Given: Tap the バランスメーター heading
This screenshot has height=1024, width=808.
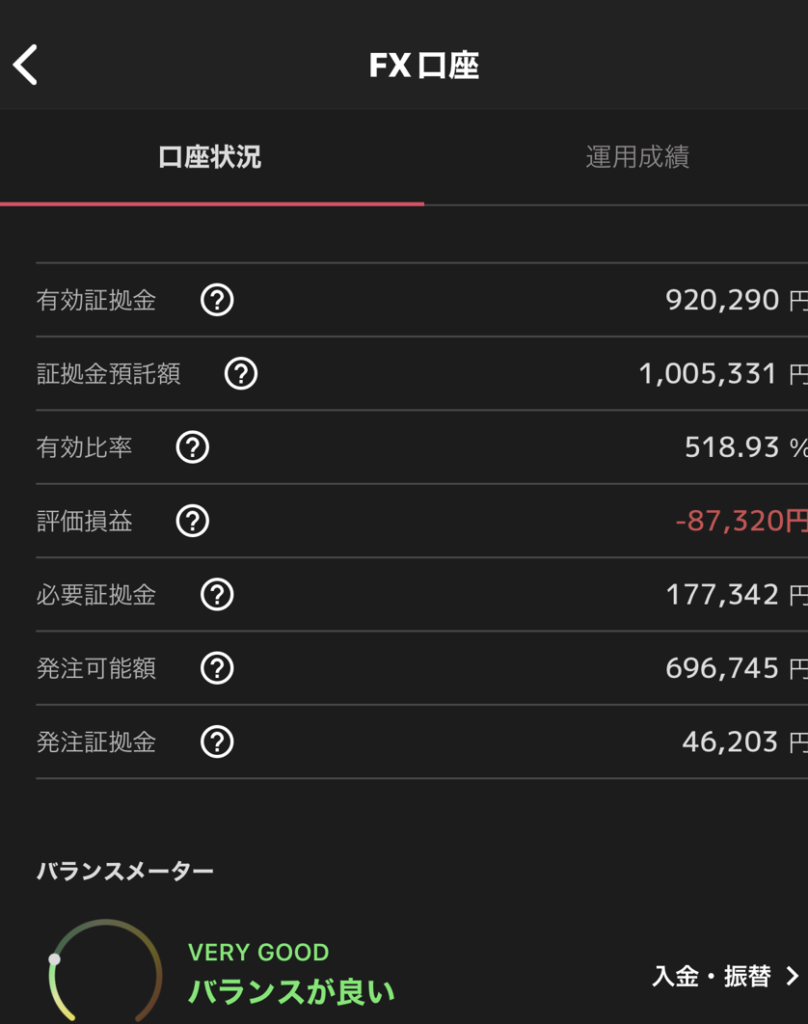Looking at the screenshot, I should click(x=125, y=872).
